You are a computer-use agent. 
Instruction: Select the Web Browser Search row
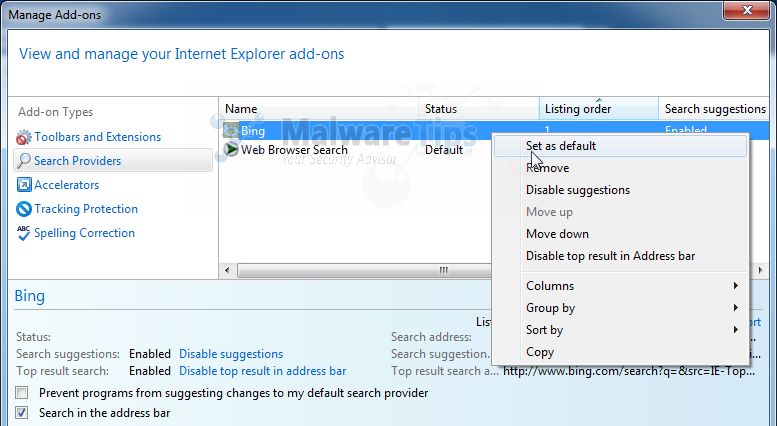(x=294, y=150)
